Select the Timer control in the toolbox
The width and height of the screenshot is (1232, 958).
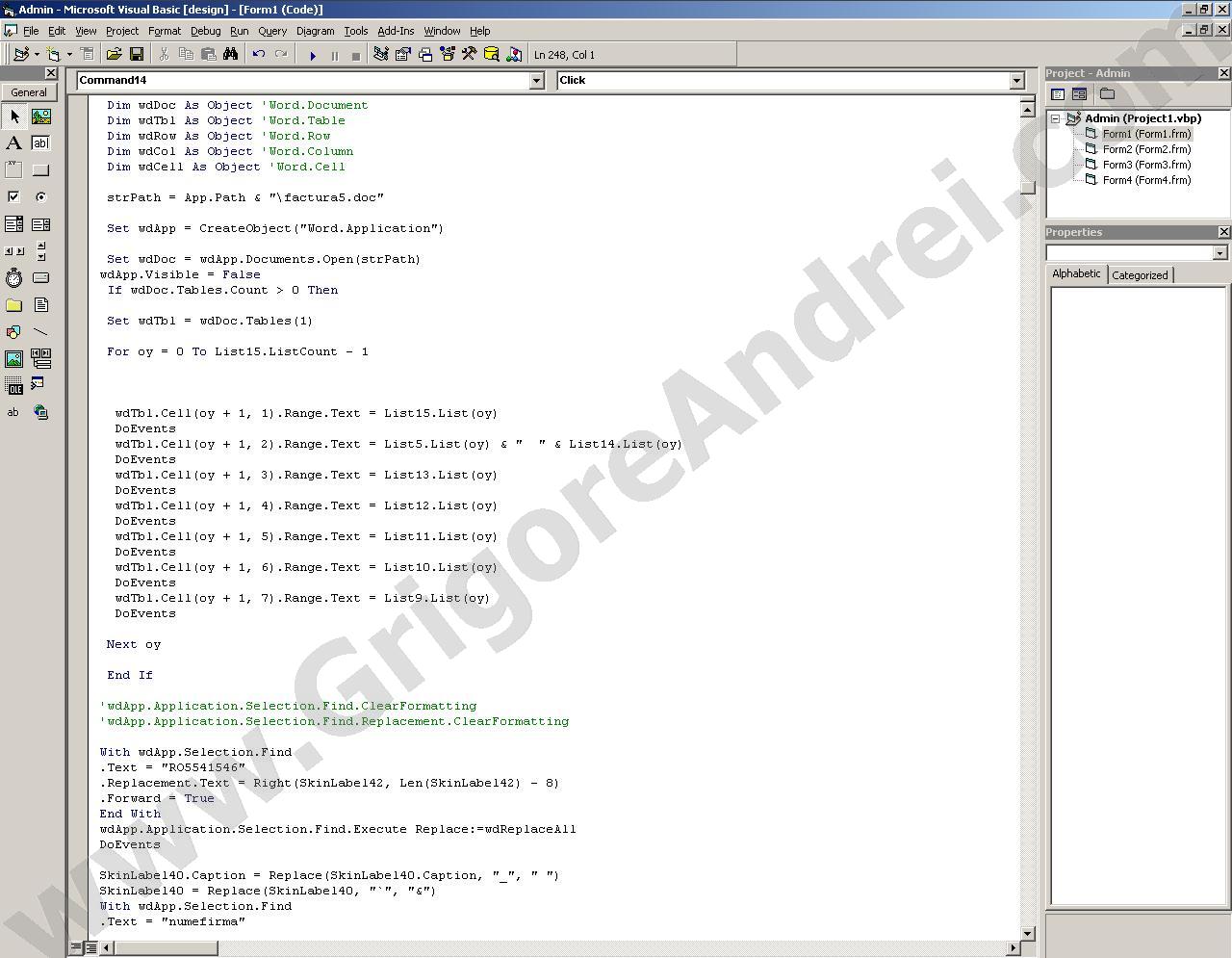click(x=13, y=278)
